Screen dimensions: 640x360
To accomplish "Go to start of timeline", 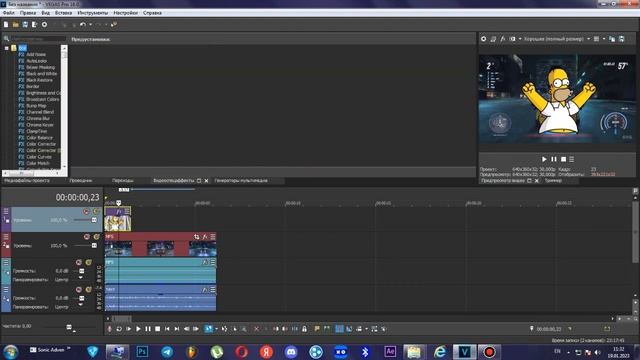I will click(x=167, y=329).
